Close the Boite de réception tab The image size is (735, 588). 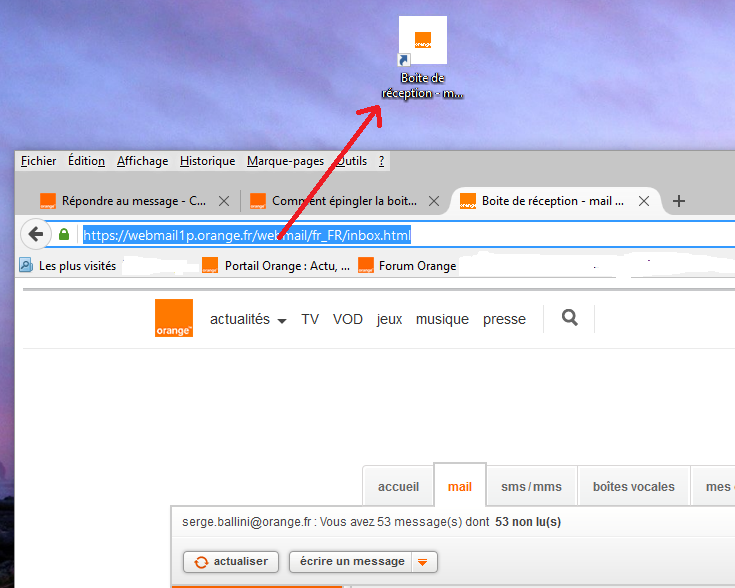point(644,201)
